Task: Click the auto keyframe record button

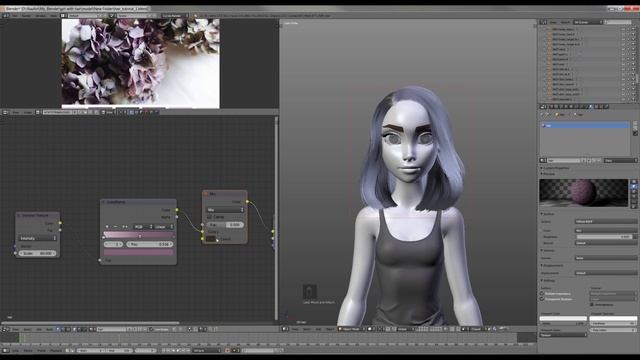Action: [x=228, y=350]
